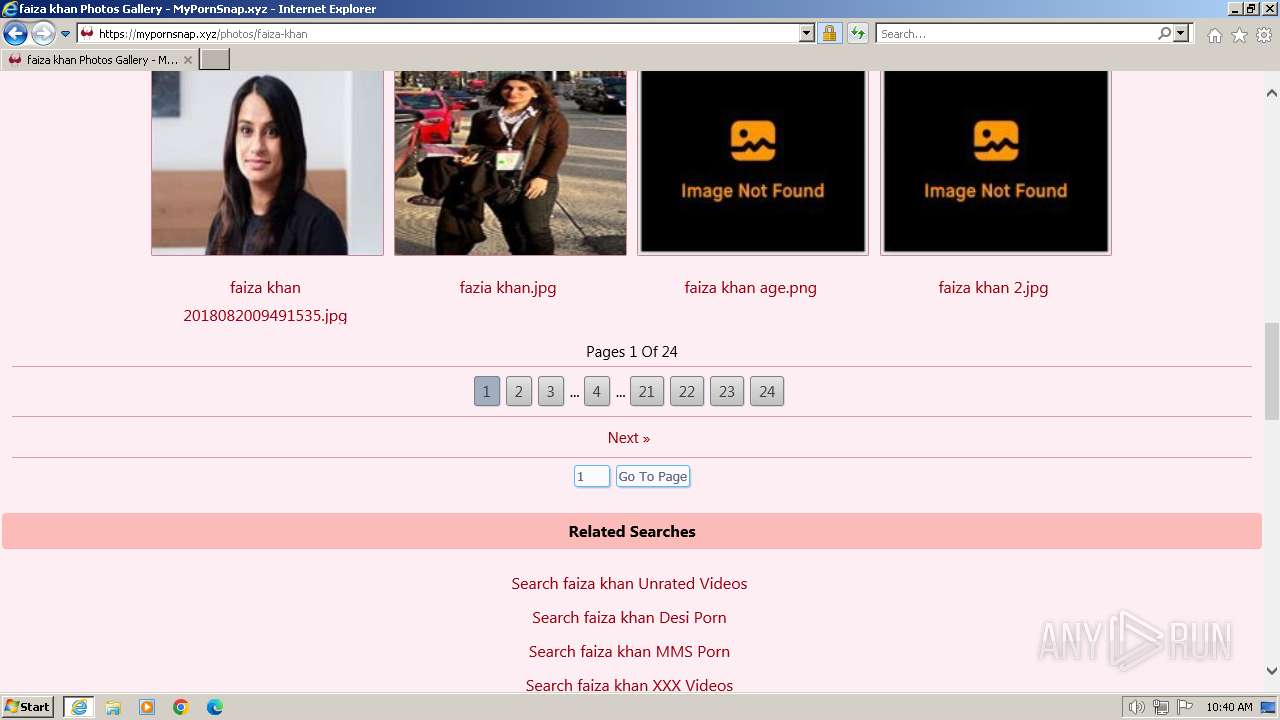1280x720 pixels.
Task: Click the 'Next »' link
Action: pos(629,438)
